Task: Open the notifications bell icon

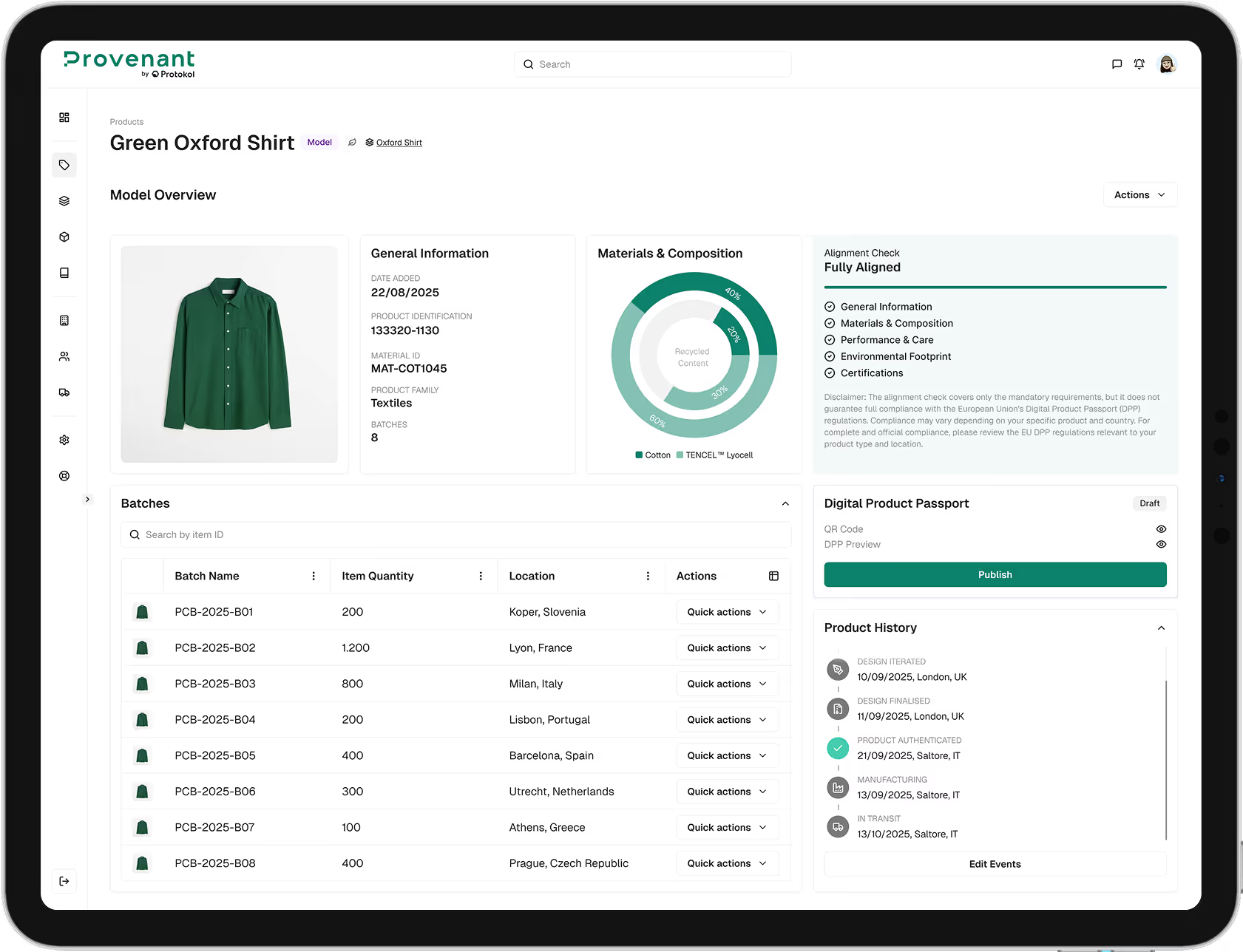Action: (1139, 64)
